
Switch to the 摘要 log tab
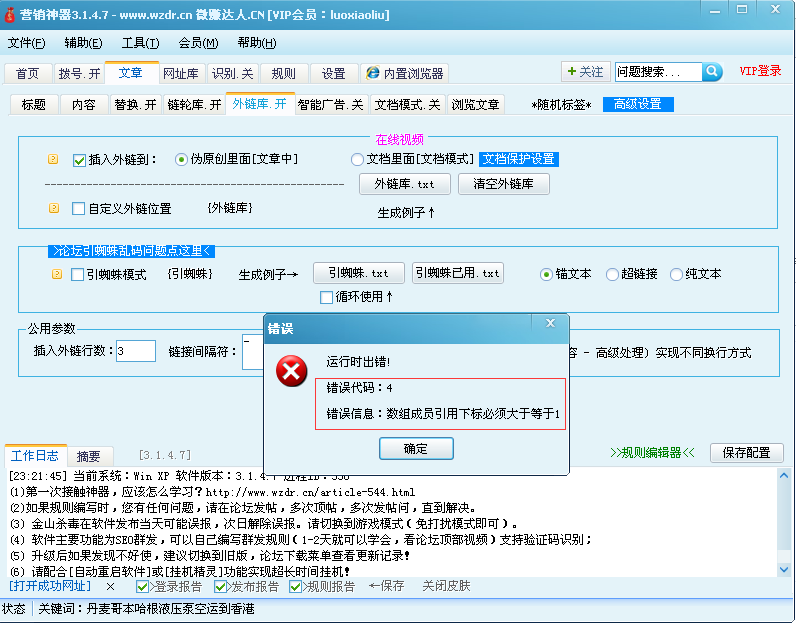pos(88,456)
